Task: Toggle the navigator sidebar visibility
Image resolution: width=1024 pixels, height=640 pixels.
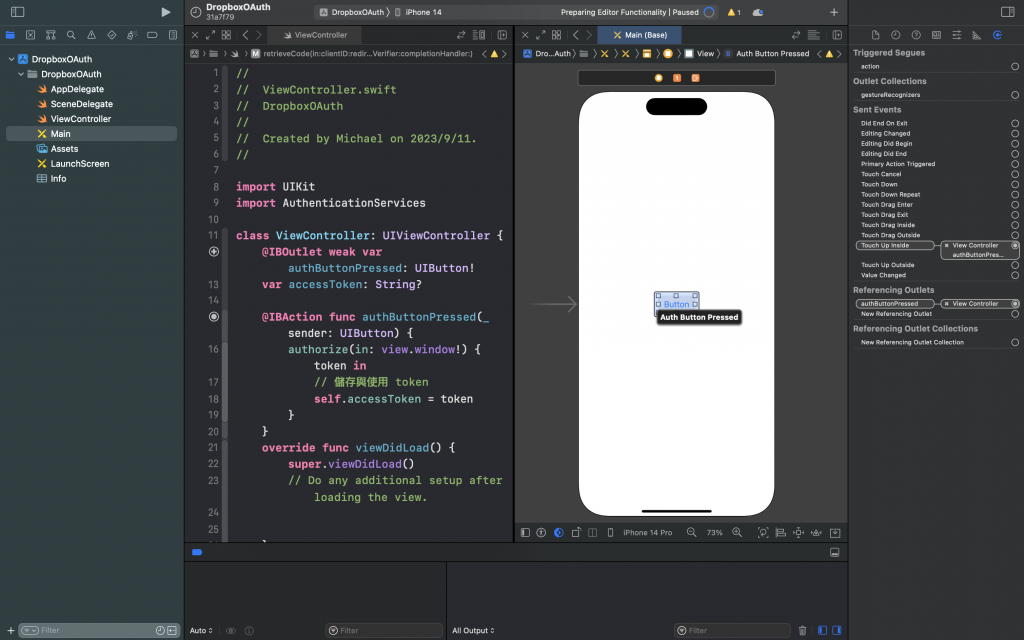Action: (x=18, y=12)
